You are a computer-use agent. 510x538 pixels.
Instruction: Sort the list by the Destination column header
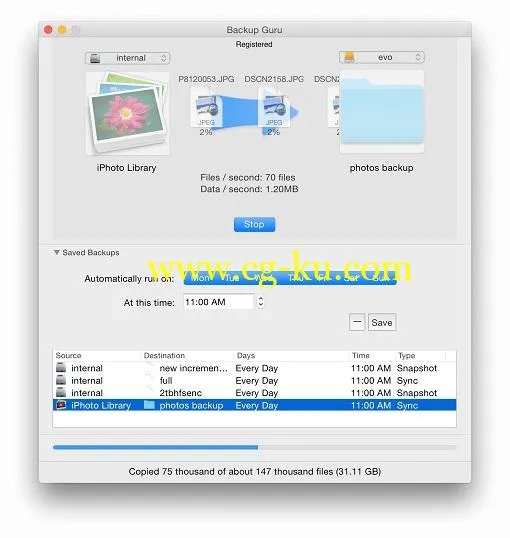[x=188, y=355]
